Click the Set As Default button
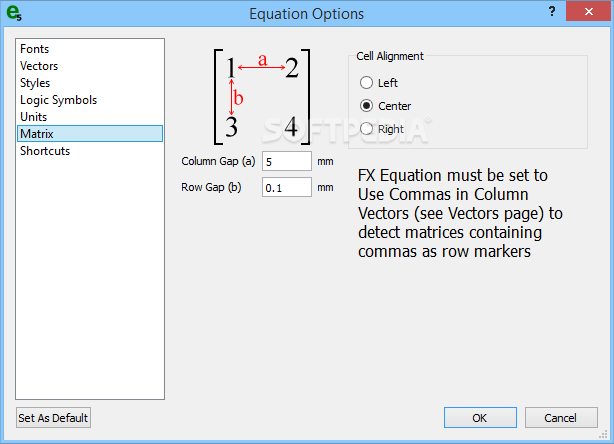The width and height of the screenshot is (614, 444). coord(53,418)
